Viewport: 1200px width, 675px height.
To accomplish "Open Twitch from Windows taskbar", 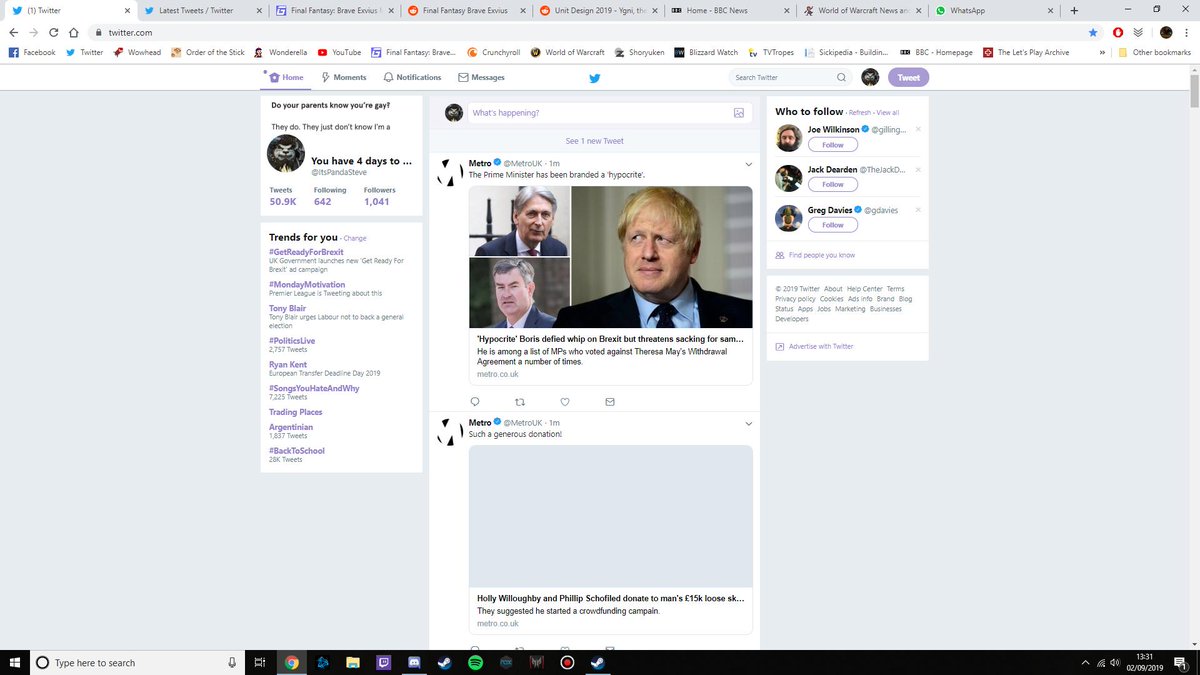I will 383,662.
